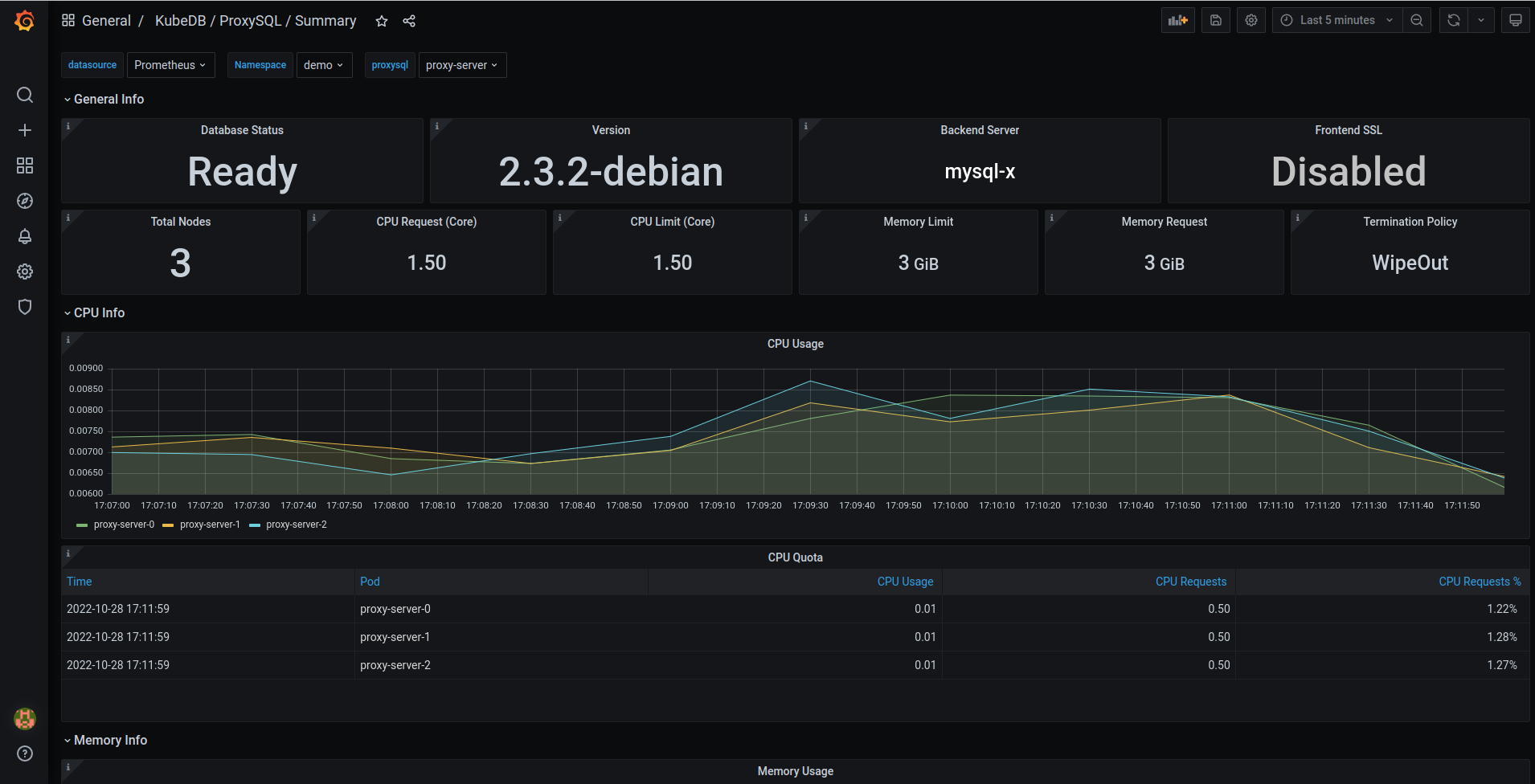The height and width of the screenshot is (784, 1535).
Task: Sort table by CPU Requests column
Action: [1191, 582]
